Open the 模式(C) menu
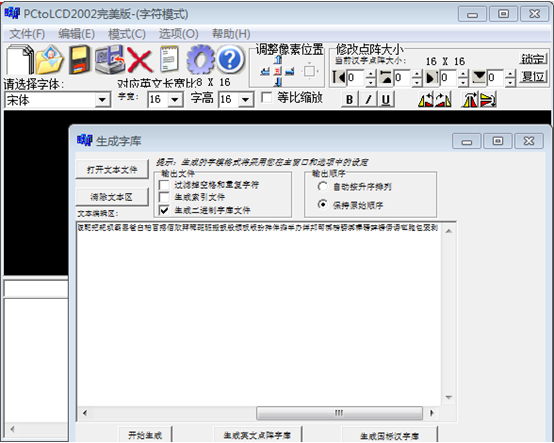554x443 pixels. click(126, 34)
